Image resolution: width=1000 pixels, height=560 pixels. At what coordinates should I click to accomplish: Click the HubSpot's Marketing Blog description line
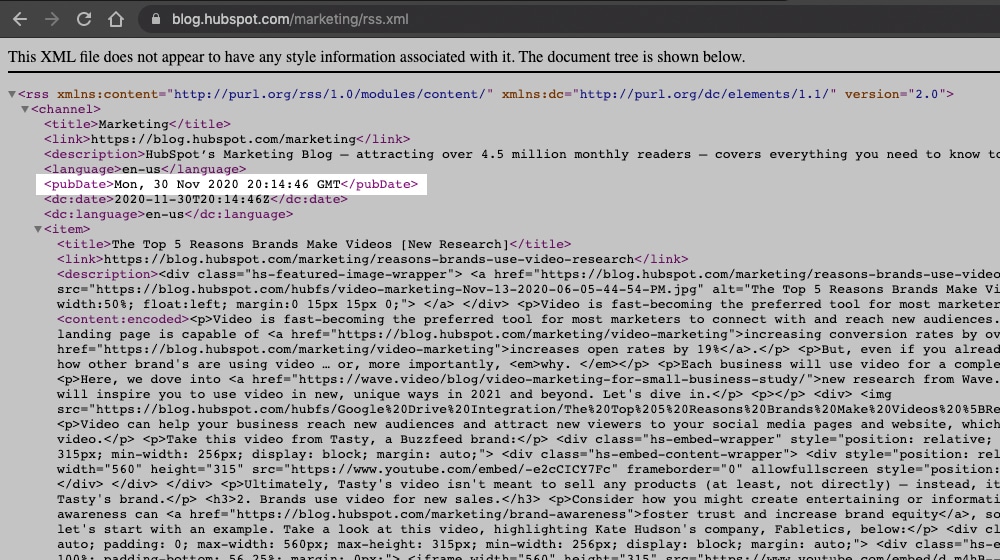click(522, 154)
